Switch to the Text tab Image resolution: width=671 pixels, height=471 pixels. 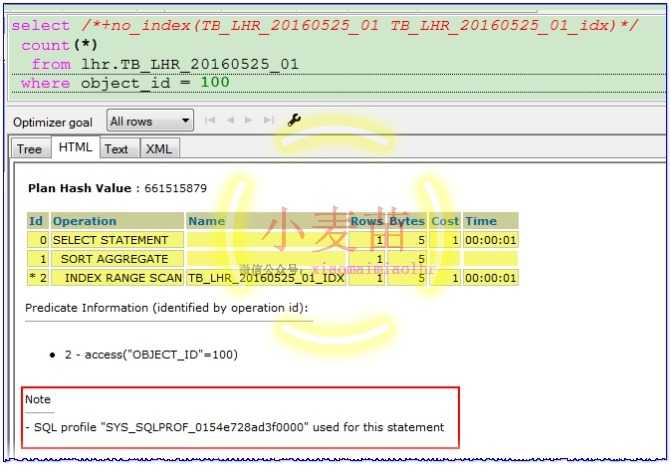pyautogui.click(x=116, y=149)
